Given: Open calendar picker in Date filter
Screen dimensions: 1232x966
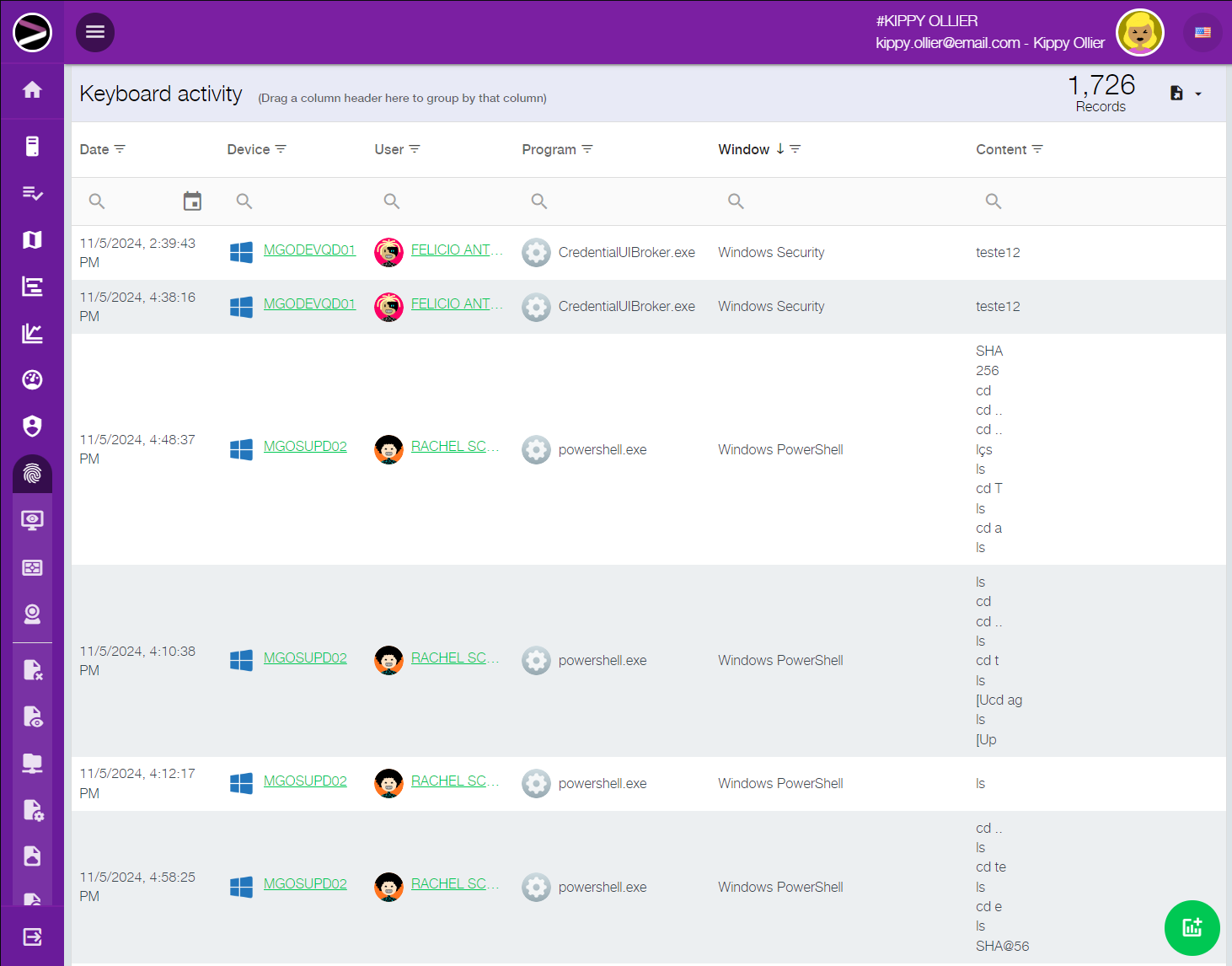Looking at the screenshot, I should point(192,201).
